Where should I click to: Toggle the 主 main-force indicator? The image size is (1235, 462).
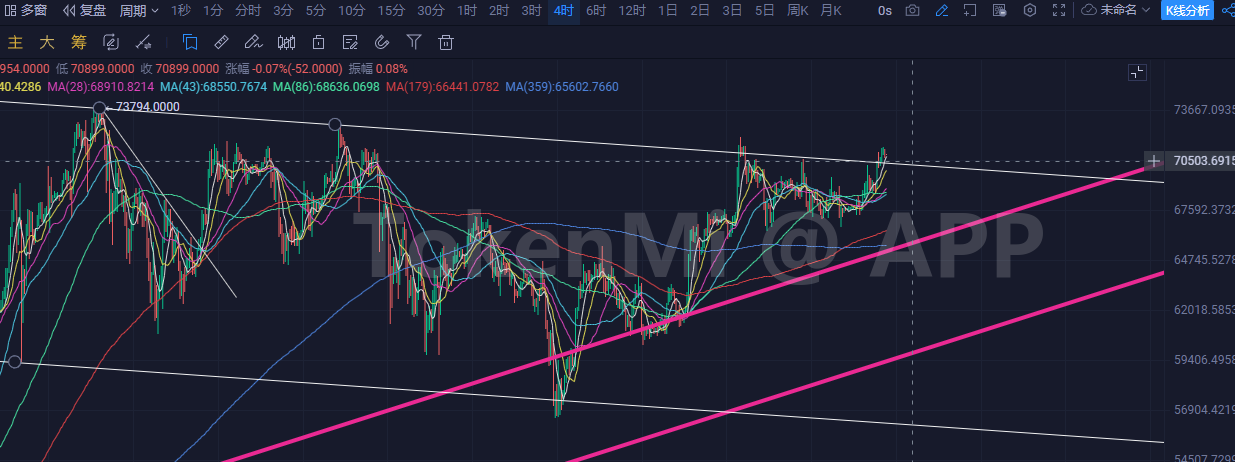(x=15, y=43)
